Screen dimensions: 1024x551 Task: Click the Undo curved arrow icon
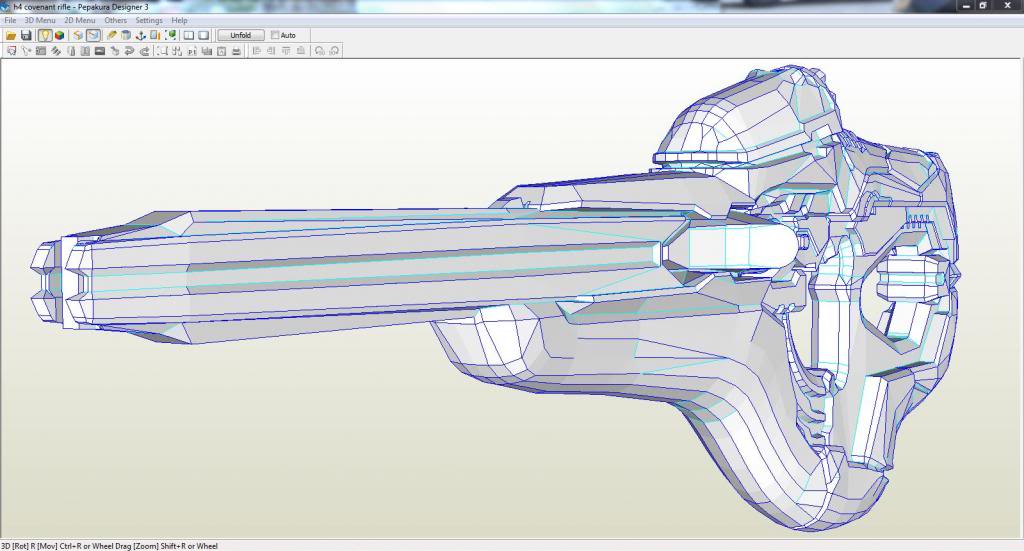pos(129,51)
